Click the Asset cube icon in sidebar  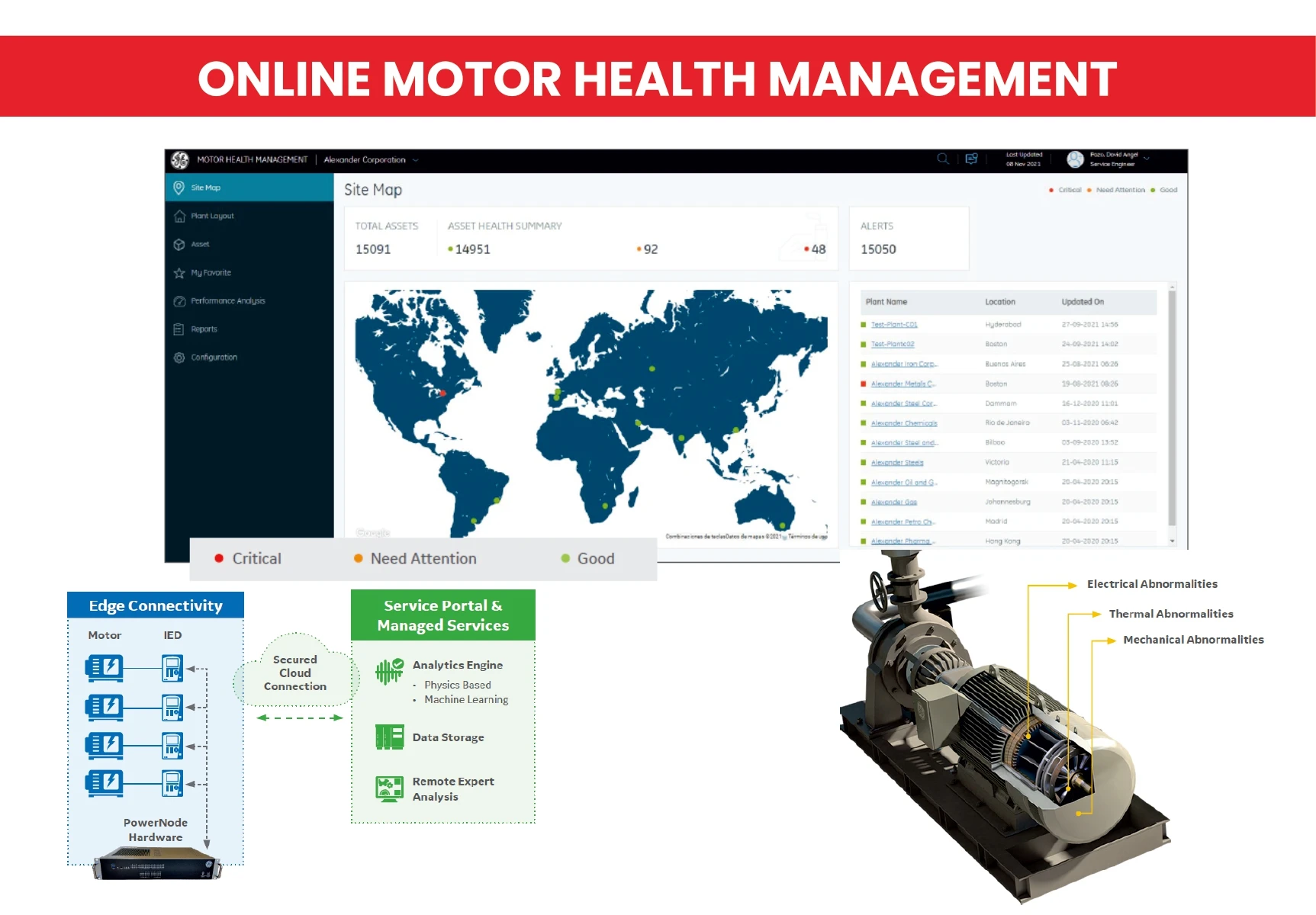click(x=179, y=245)
